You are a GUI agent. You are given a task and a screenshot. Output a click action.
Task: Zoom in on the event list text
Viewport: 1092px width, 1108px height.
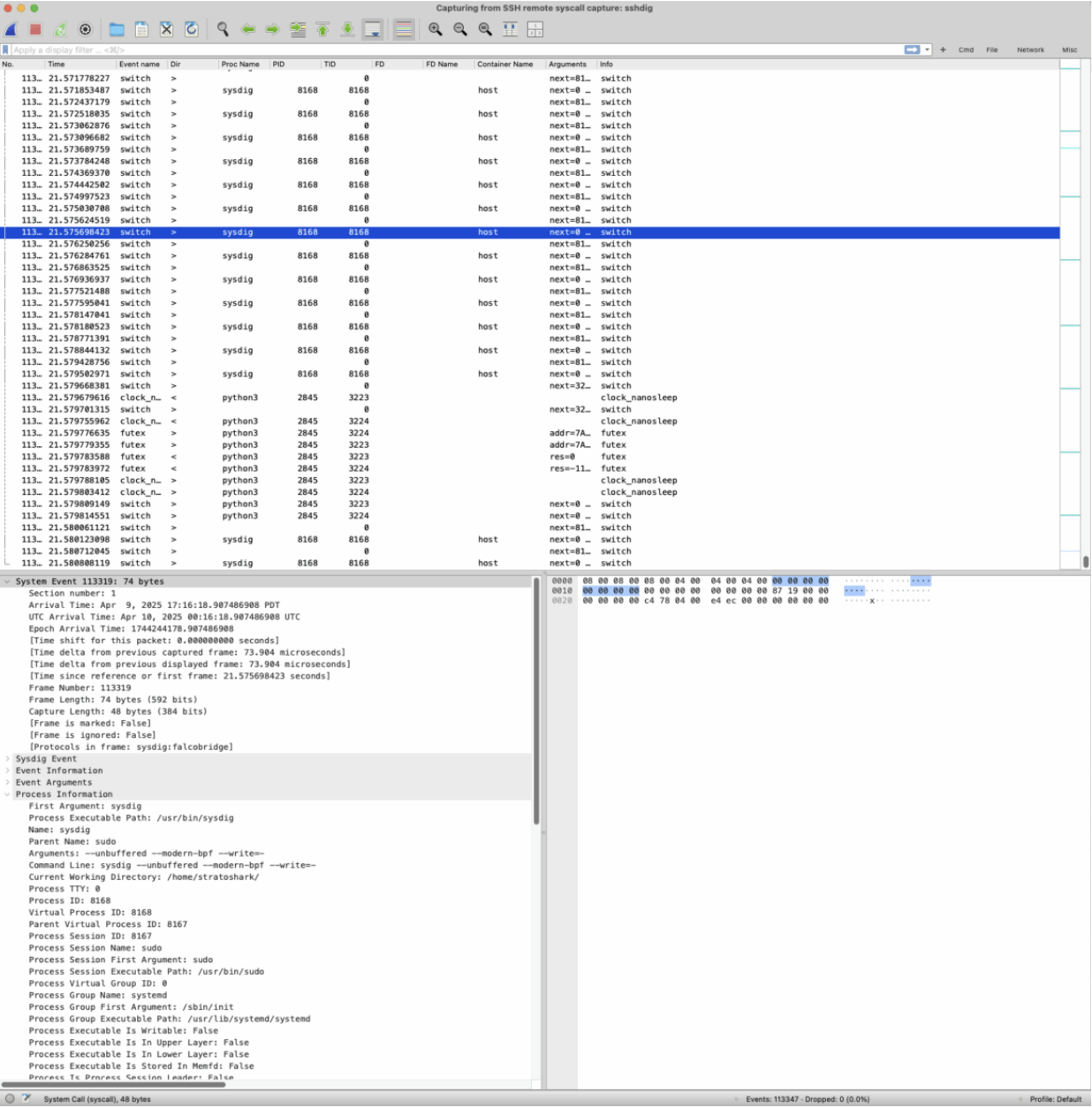[x=436, y=30]
